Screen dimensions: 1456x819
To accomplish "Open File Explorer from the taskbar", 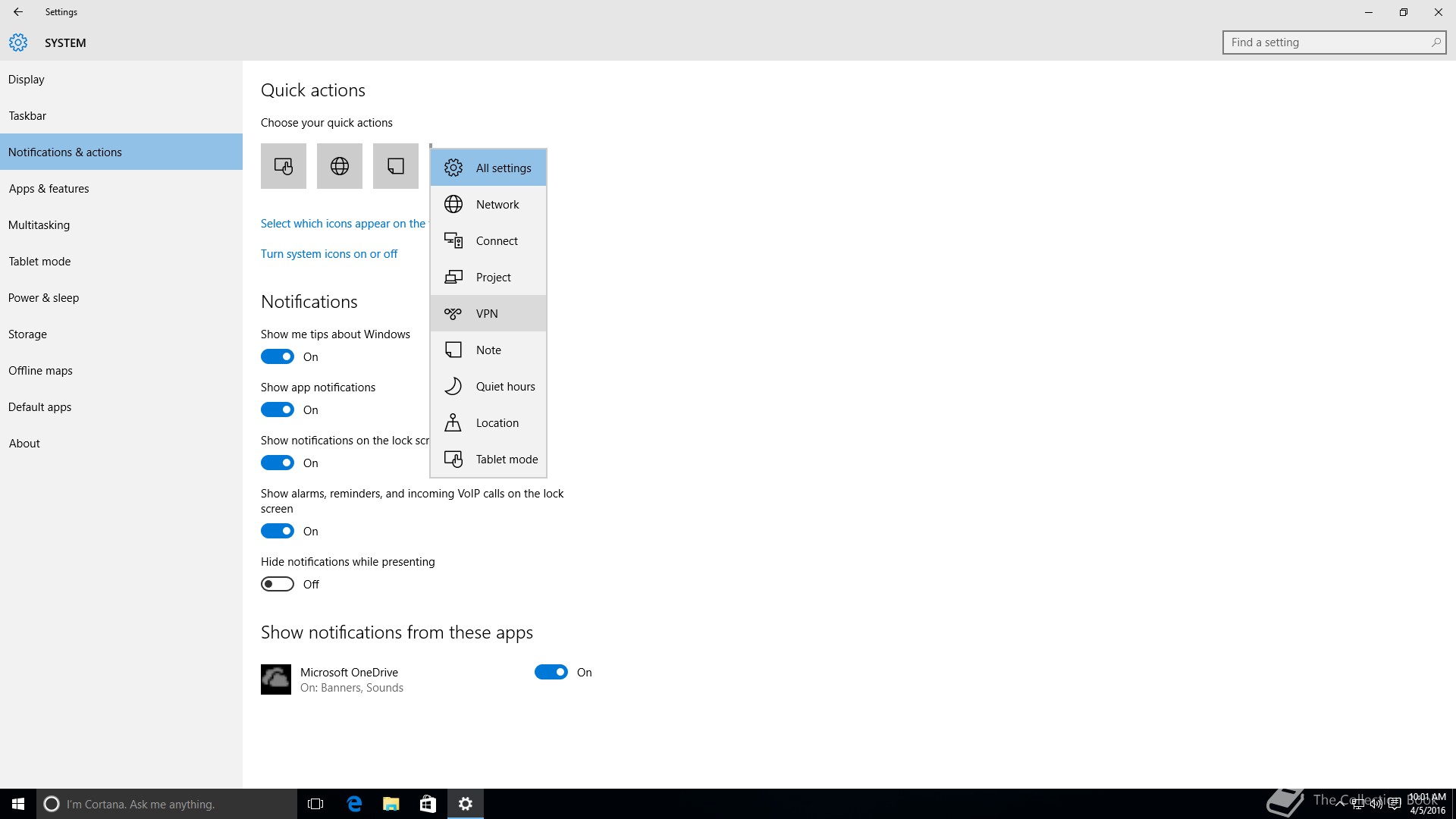I will tap(391, 804).
